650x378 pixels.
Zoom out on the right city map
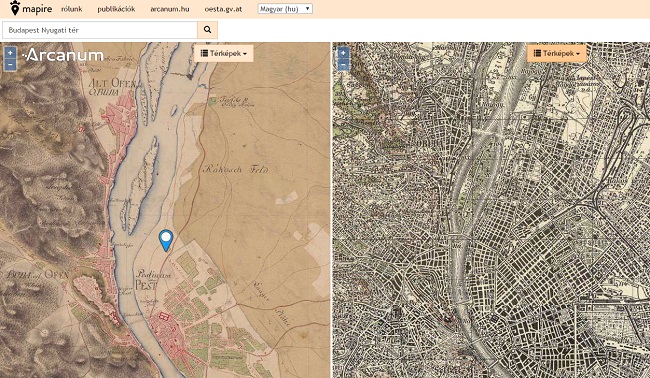pyautogui.click(x=343, y=65)
